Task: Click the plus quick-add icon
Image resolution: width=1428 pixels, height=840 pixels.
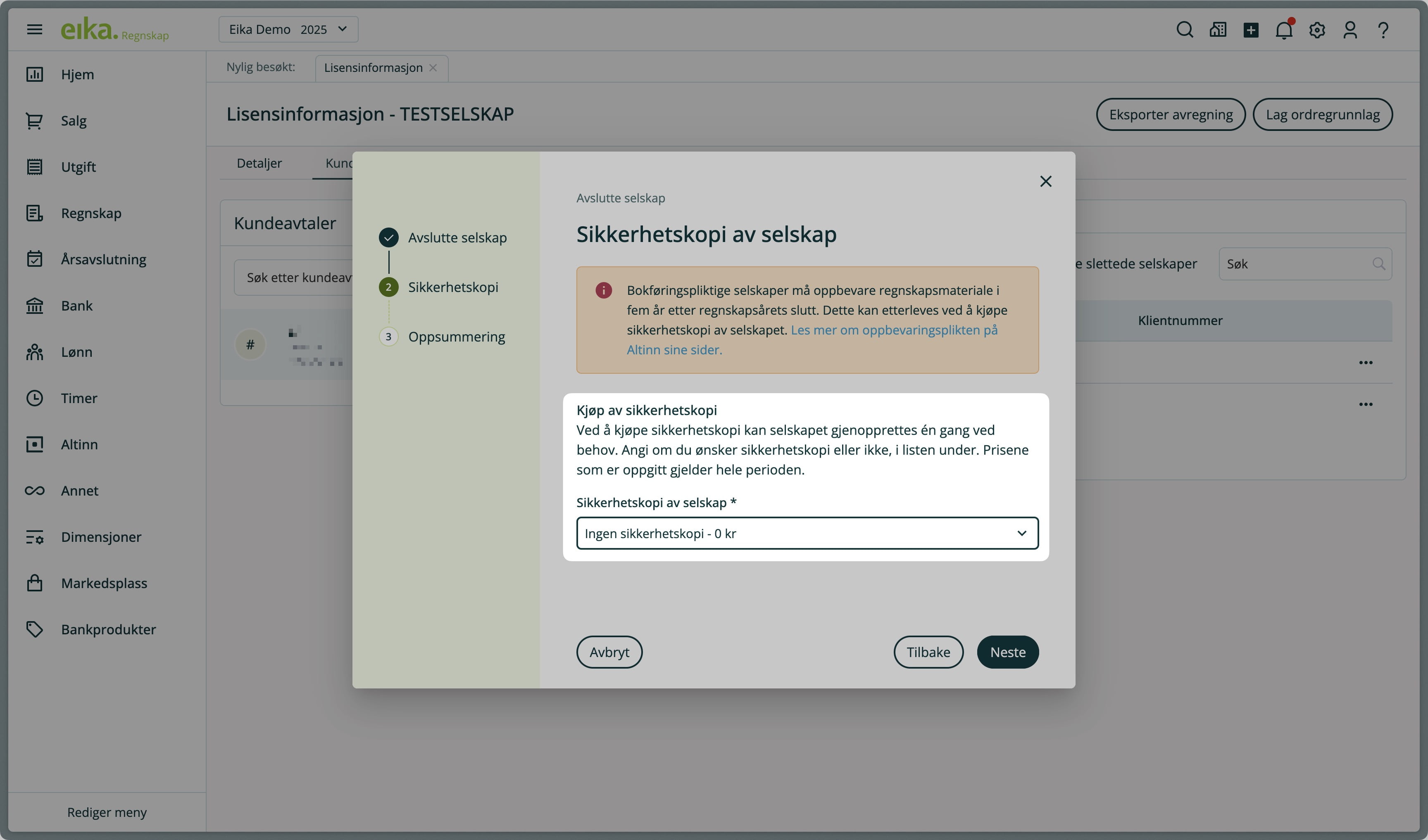Action: 1251,30
